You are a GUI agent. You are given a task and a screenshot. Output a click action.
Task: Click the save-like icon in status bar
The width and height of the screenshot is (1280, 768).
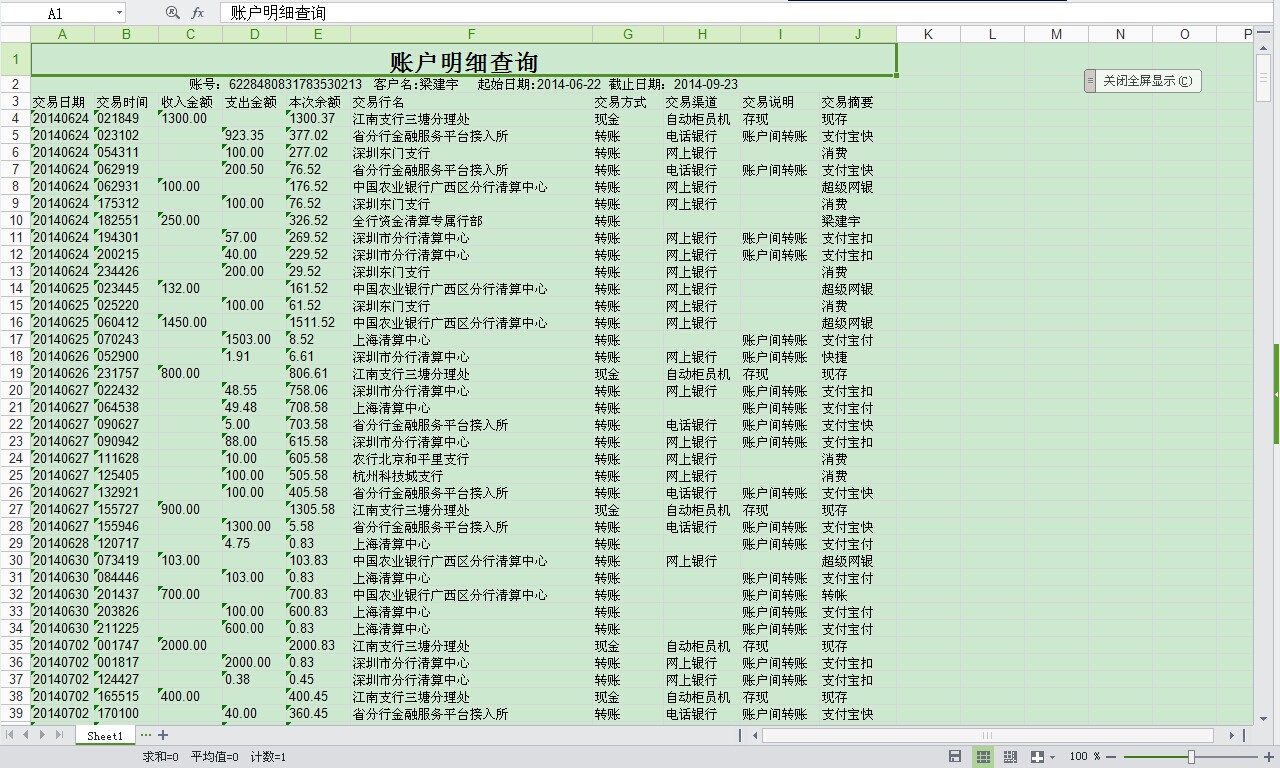(955, 757)
